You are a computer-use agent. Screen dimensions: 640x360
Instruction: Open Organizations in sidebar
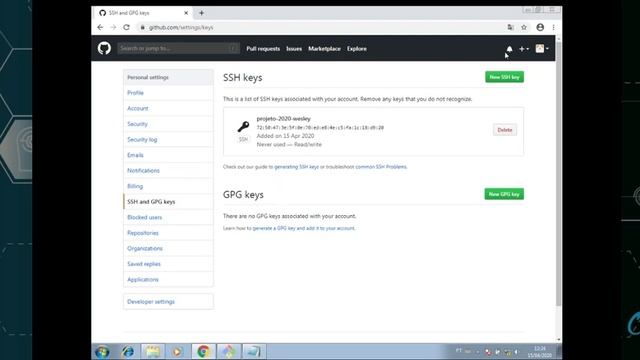(x=168, y=249)
